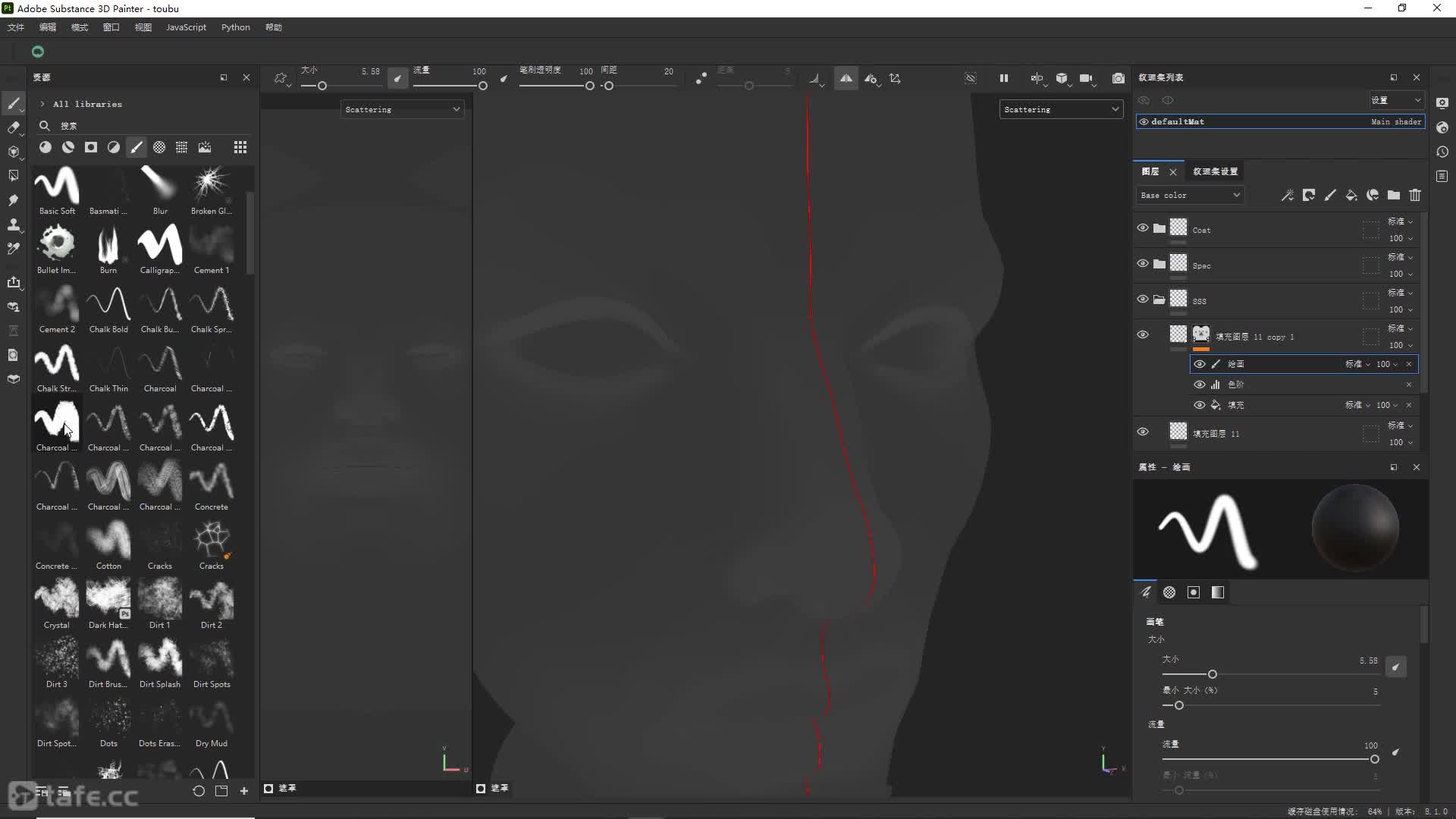
Task: Hide the Spec folder layer
Action: 1143,263
